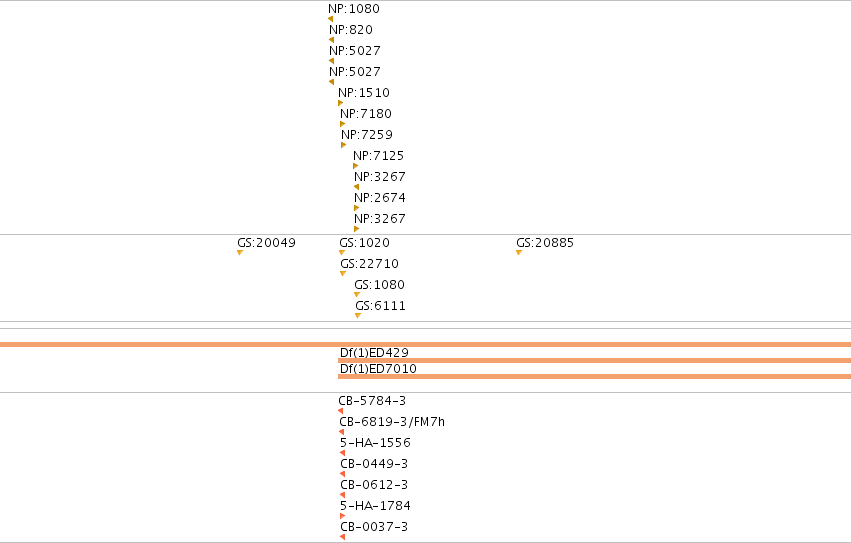The width and height of the screenshot is (851, 543).
Task: Select the red arrow under 5-HA-1556
Action: click(x=342, y=453)
